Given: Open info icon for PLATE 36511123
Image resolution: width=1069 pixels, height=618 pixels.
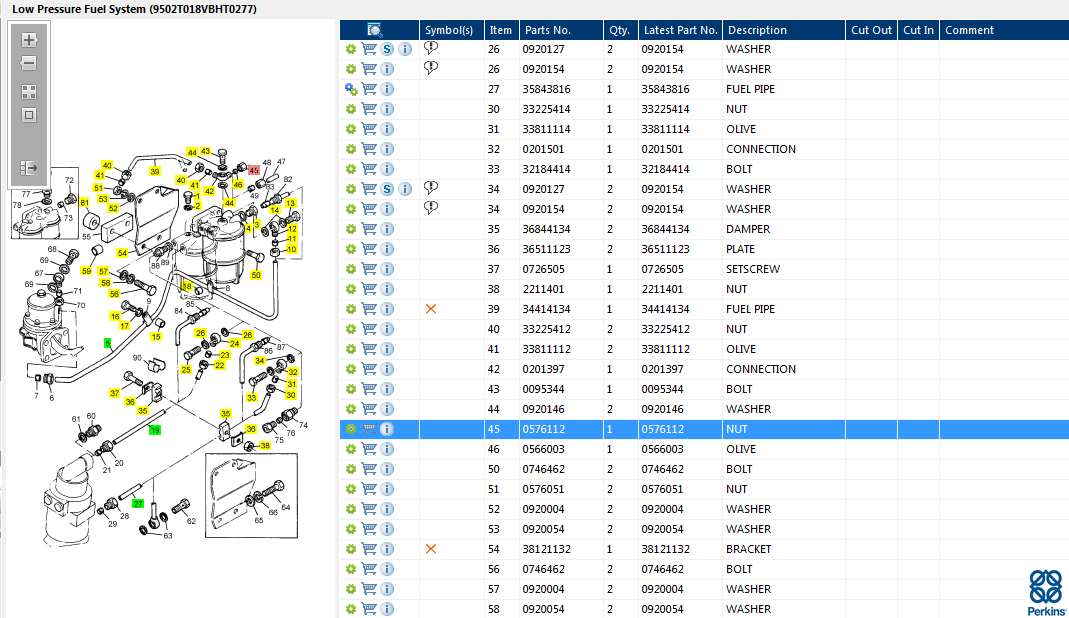Looking at the screenshot, I should click(x=387, y=249).
